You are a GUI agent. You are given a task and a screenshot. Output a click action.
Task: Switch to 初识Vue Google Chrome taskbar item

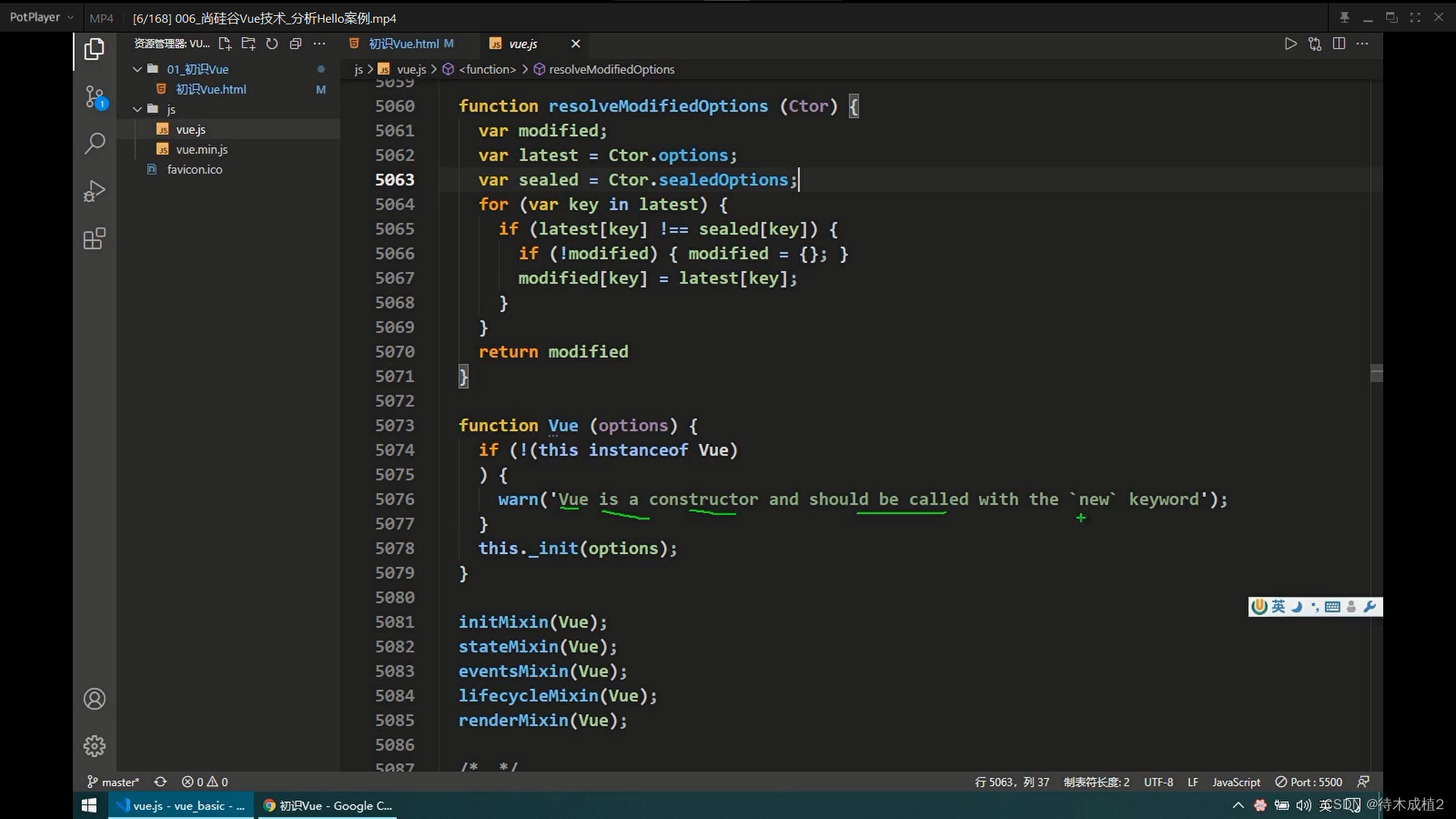327,805
